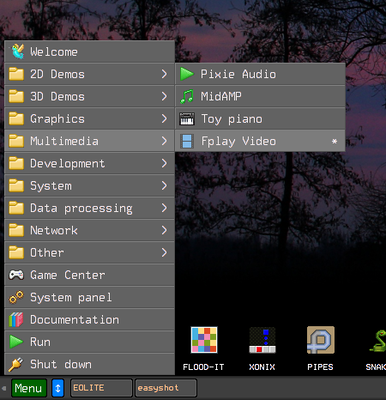Launch the XONIX desktop game icon
The width and height of the screenshot is (386, 400).
[262, 340]
